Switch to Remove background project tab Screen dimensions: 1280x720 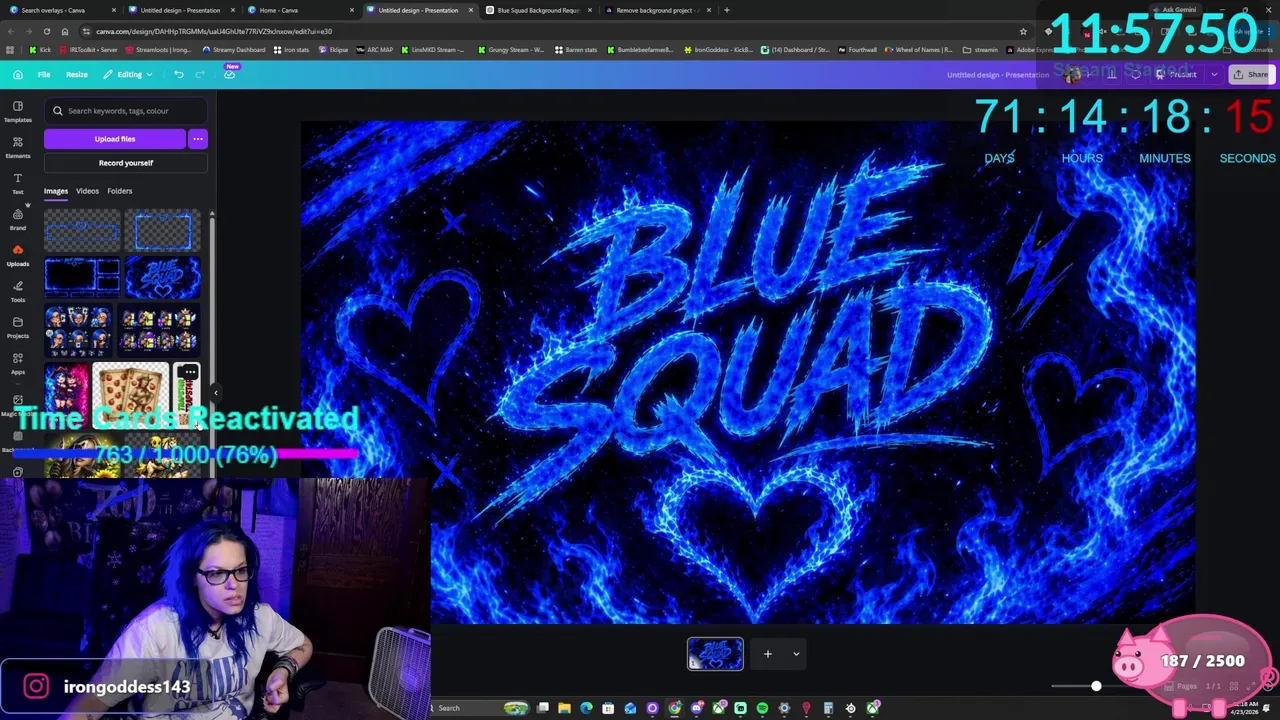[656, 10]
